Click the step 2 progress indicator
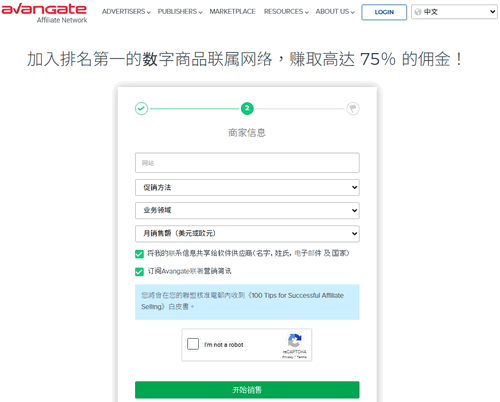Screen dimensions: 500x402 pos(247,108)
